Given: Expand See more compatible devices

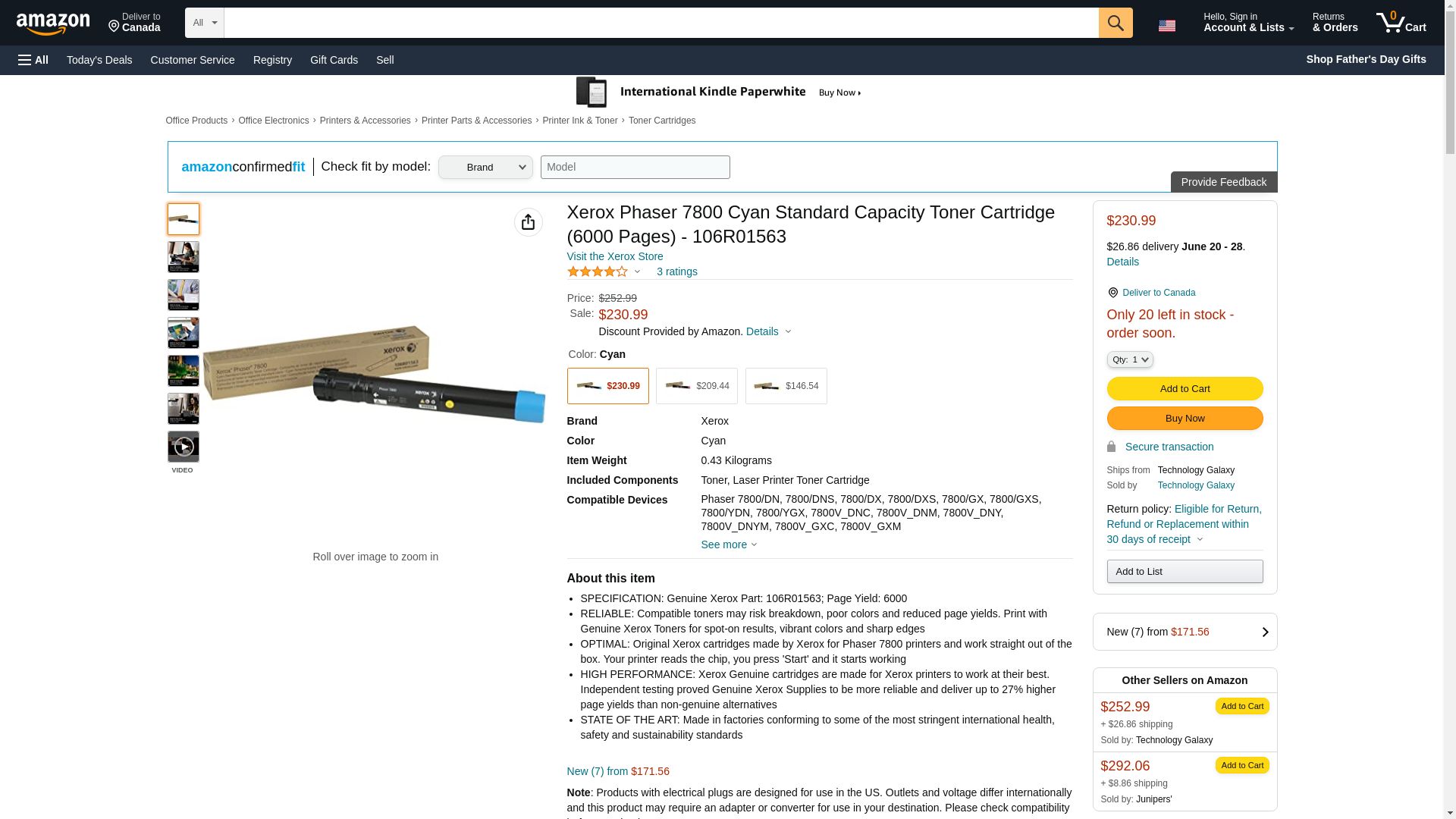Looking at the screenshot, I should tap(728, 544).
